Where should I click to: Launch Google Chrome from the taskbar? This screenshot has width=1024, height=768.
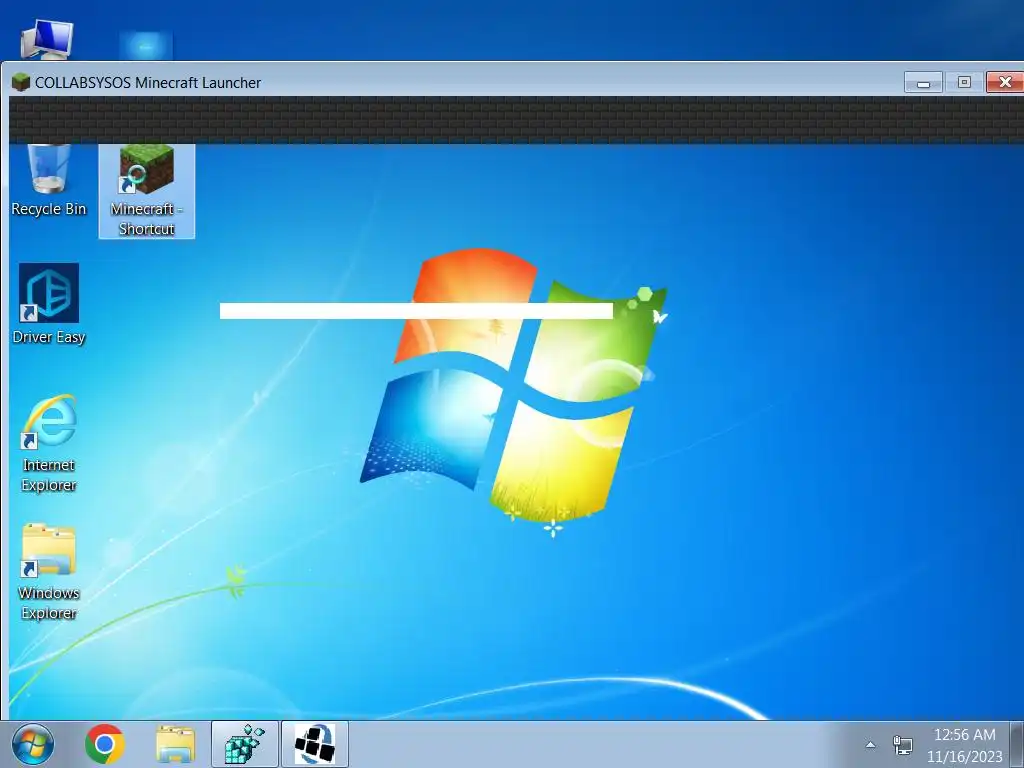click(x=104, y=744)
